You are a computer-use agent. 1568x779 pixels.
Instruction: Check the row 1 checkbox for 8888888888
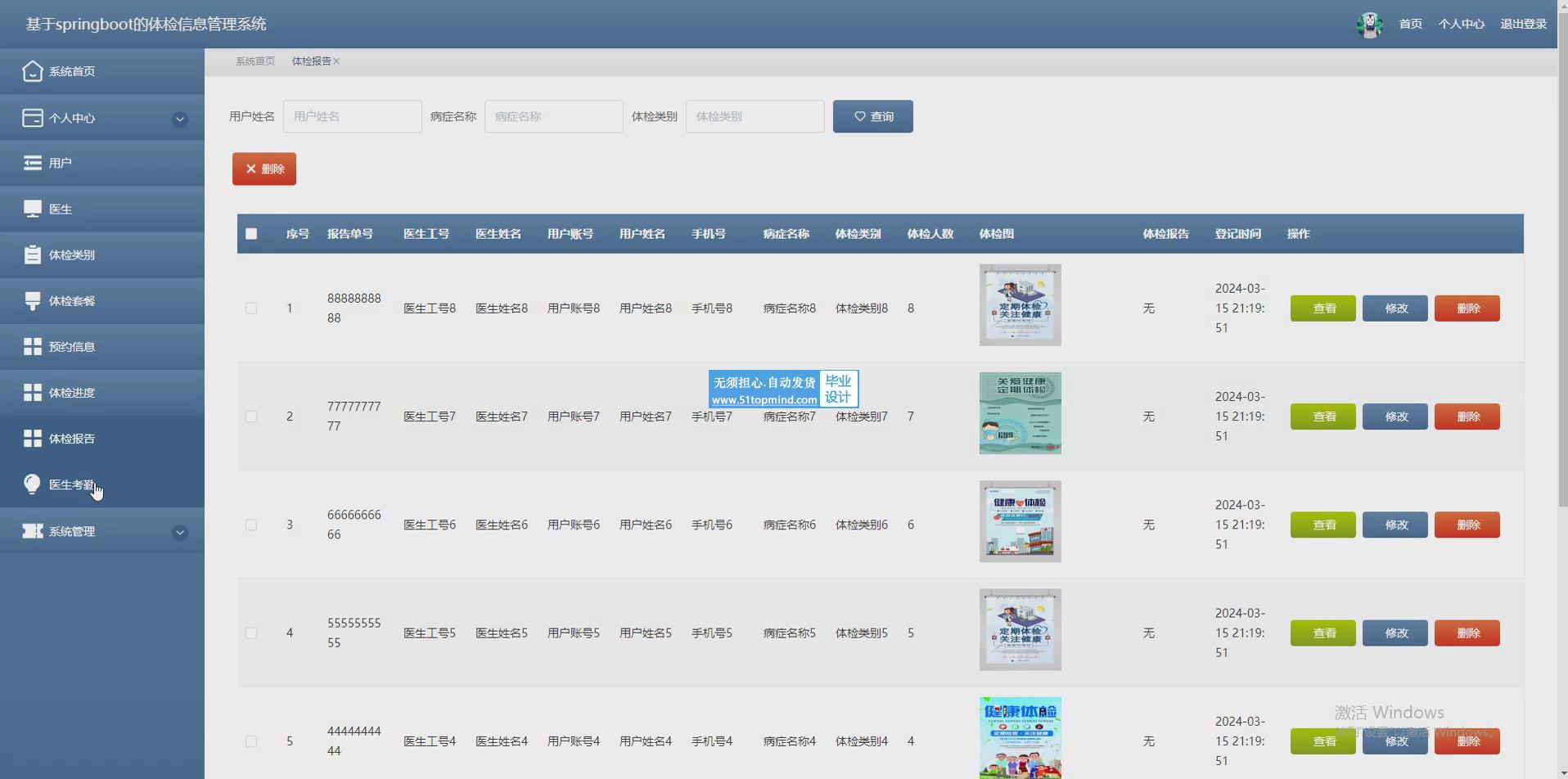251,308
